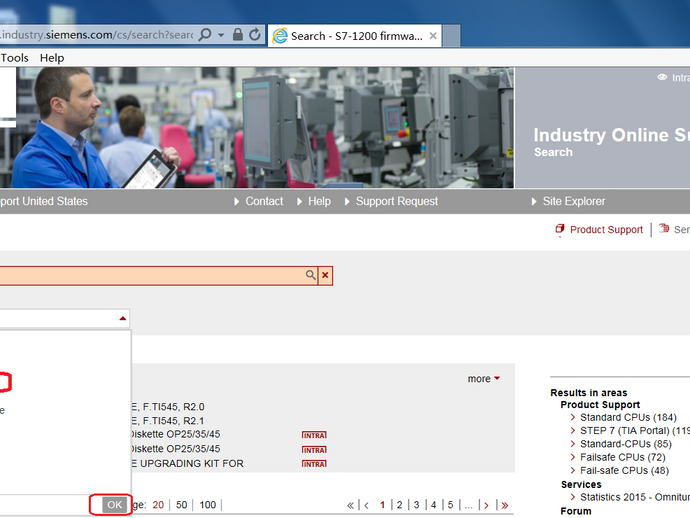The image size is (690, 518).
Task: Click the Product Support cube icon
Action: (560, 229)
